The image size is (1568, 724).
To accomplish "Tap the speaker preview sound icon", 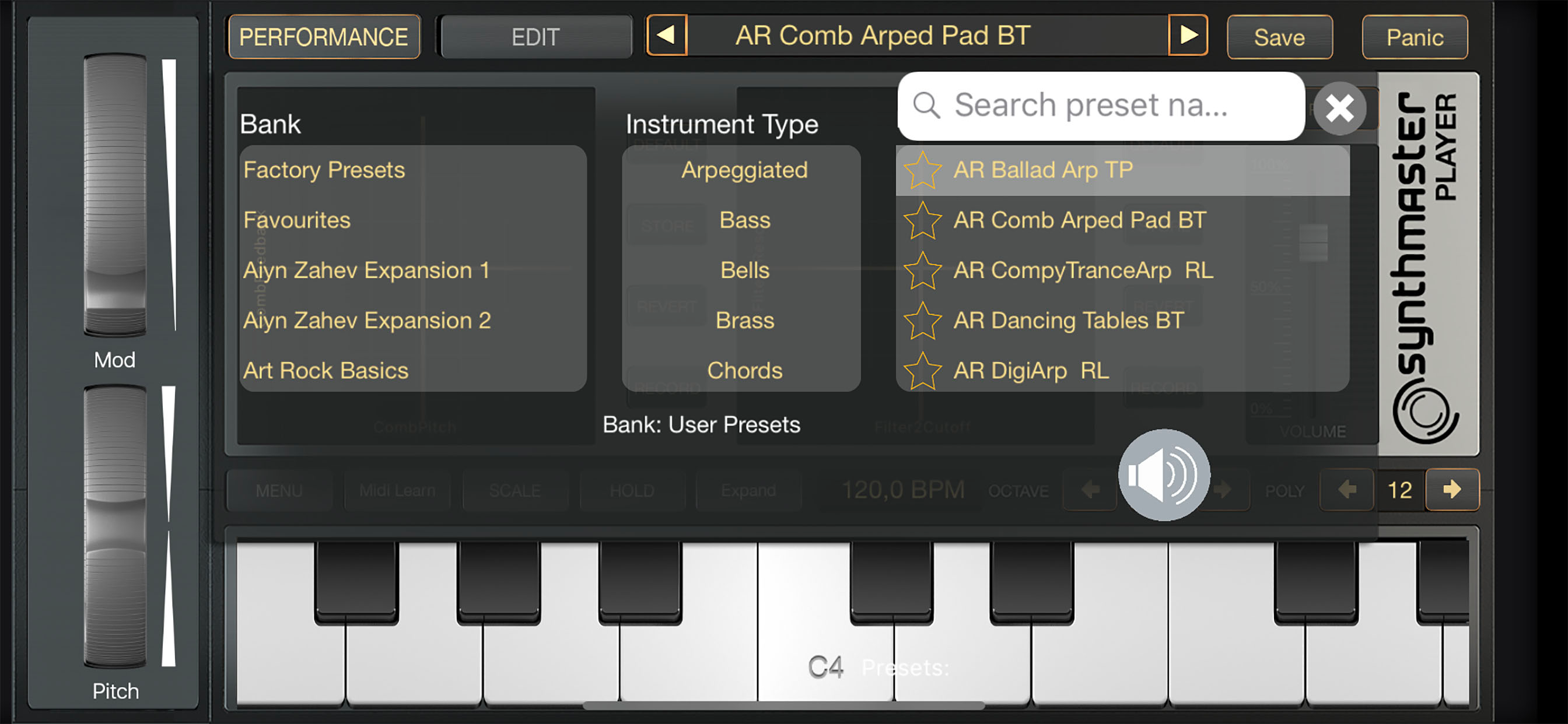I will 1163,475.
